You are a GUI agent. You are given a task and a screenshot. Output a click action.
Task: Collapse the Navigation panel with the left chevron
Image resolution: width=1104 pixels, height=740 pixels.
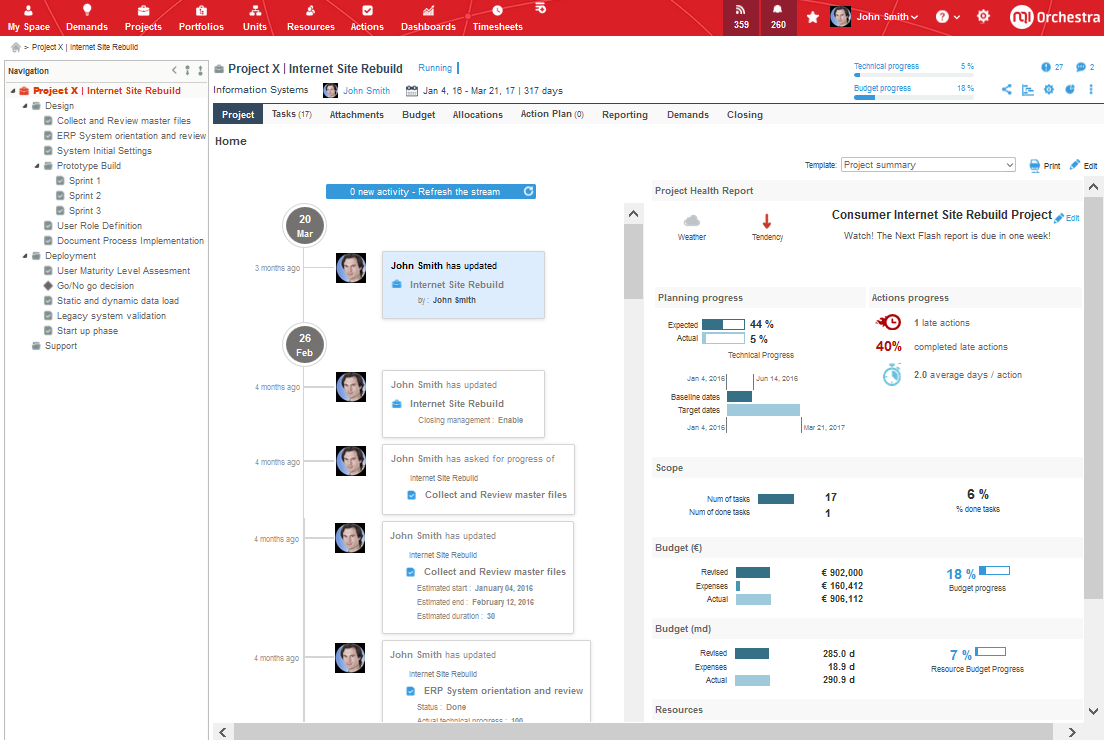(x=175, y=70)
